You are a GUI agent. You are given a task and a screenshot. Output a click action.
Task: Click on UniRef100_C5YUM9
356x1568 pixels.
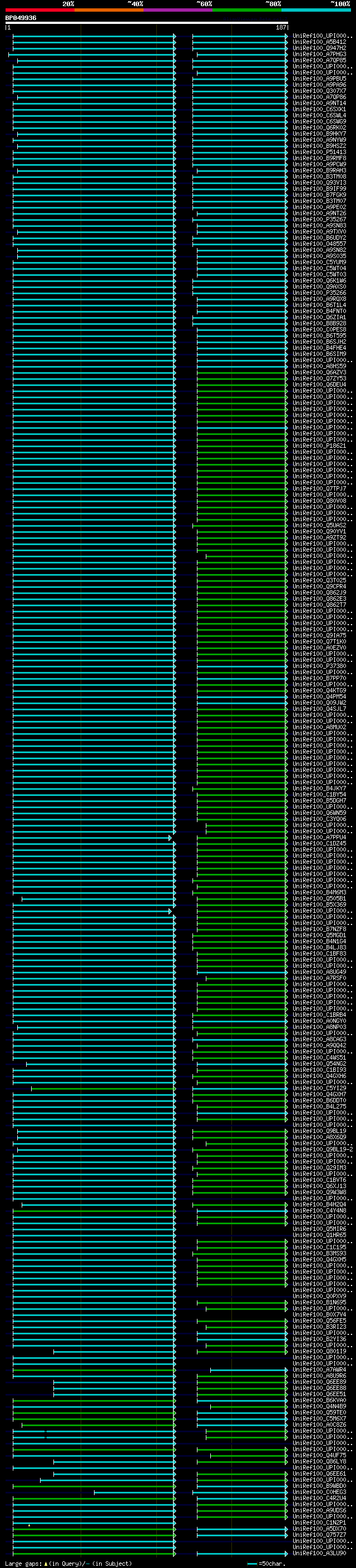(x=319, y=262)
